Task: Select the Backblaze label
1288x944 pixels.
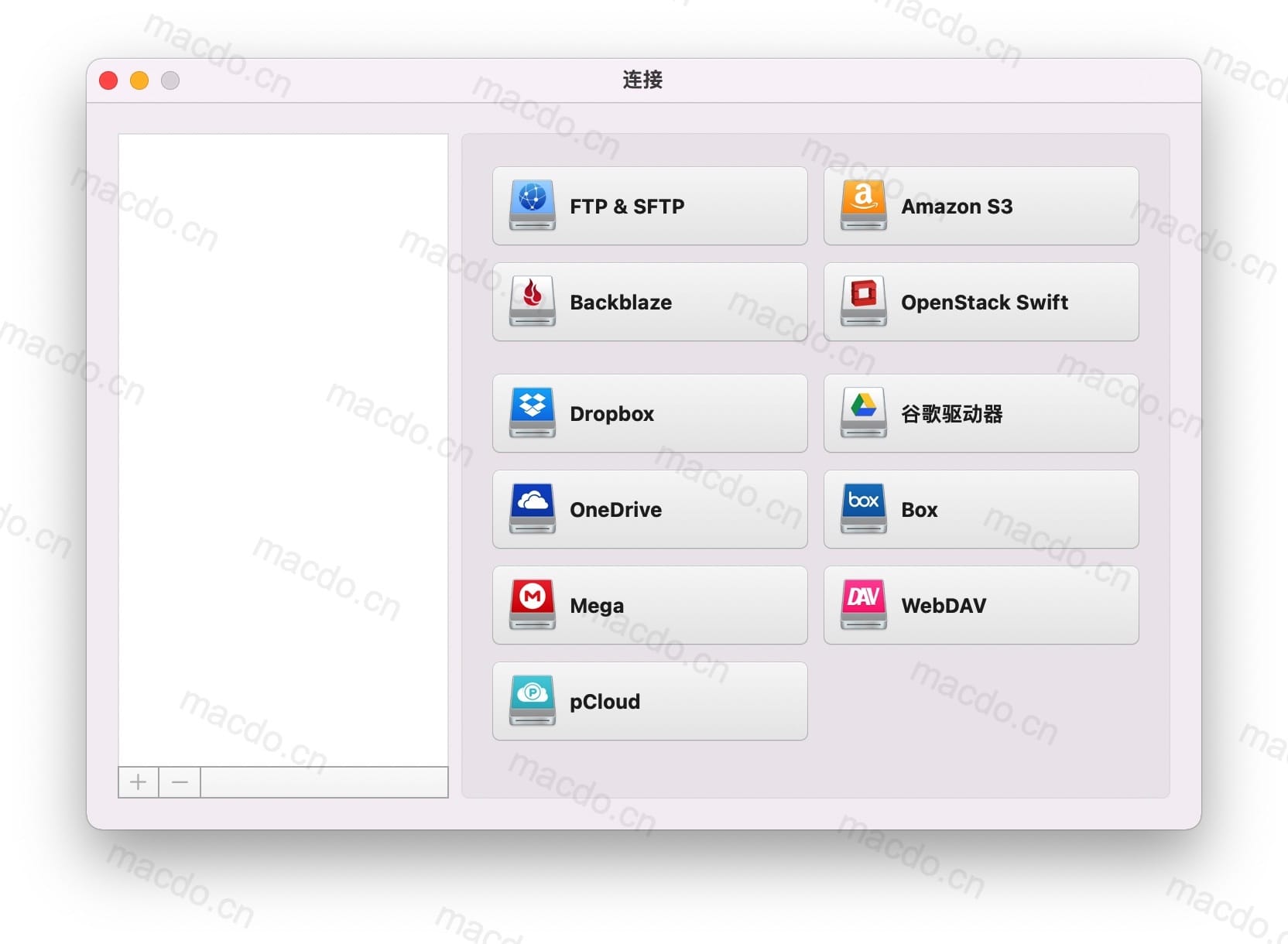Action: (x=621, y=303)
